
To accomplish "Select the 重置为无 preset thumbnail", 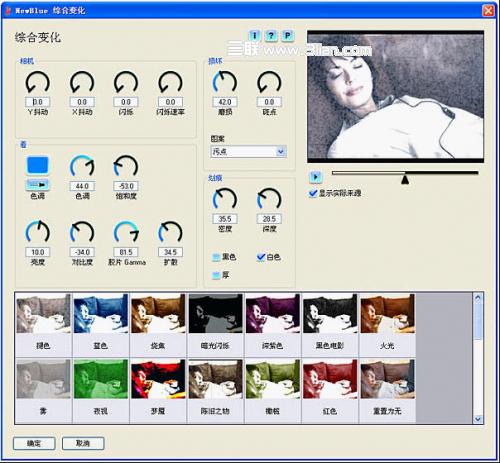I will [387, 379].
